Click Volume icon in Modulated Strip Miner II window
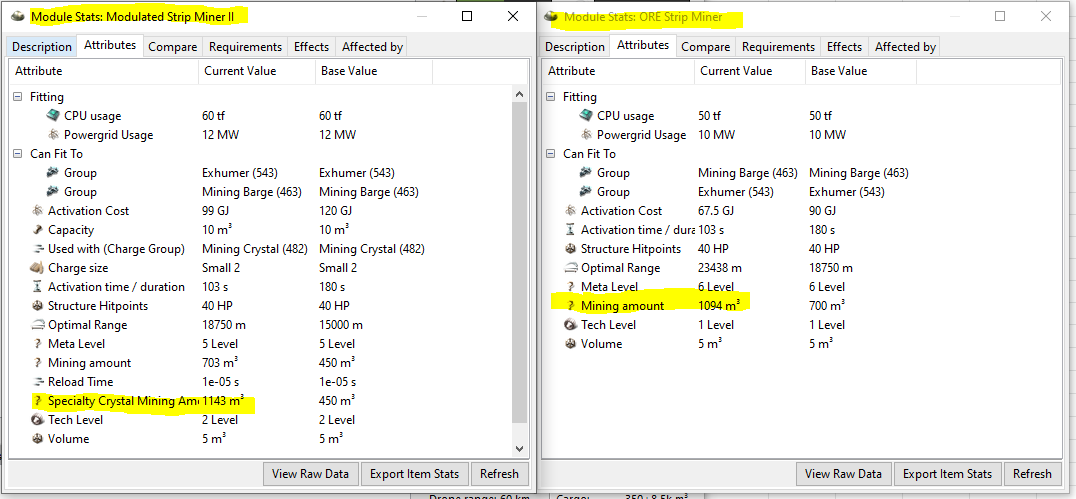 36,439
